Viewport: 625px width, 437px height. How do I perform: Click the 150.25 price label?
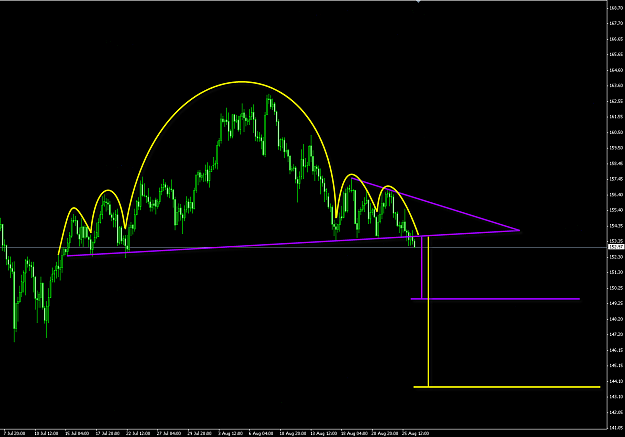616,288
